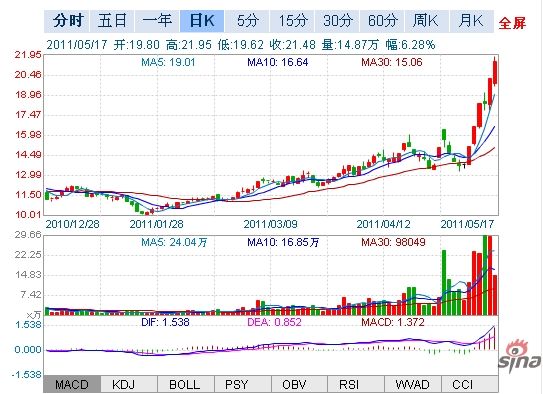Click the price chart label MA30: 15.06
The height and width of the screenshot is (394, 543).
coord(392,62)
